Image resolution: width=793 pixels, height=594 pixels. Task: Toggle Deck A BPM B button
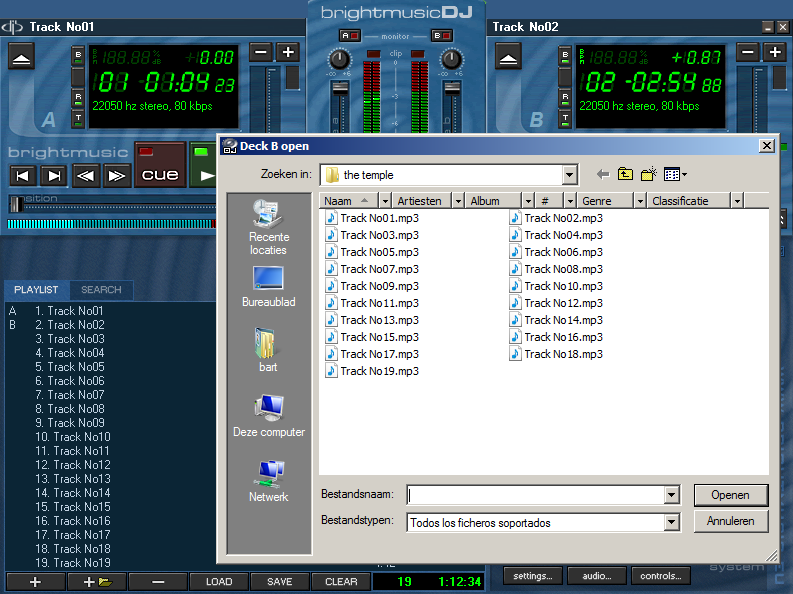click(x=78, y=56)
